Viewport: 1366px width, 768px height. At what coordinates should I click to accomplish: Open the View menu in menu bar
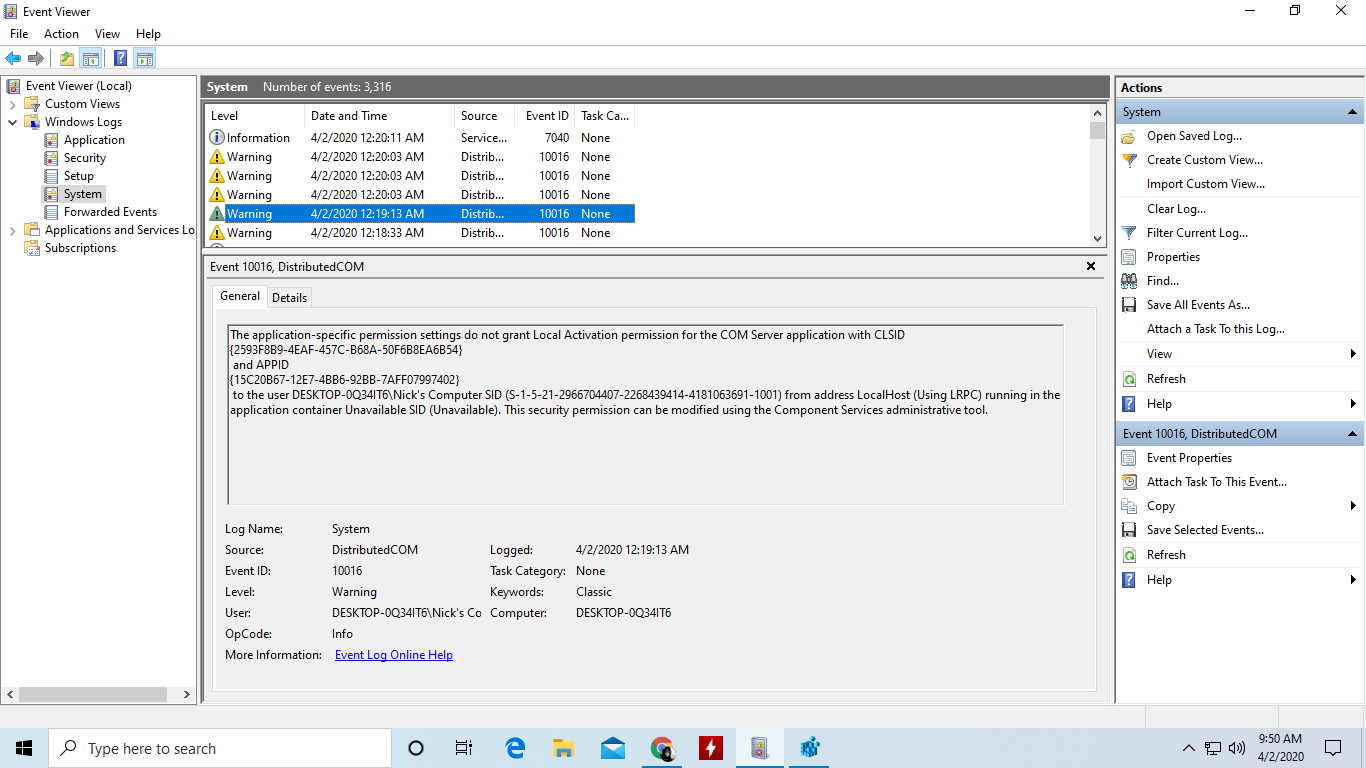107,34
